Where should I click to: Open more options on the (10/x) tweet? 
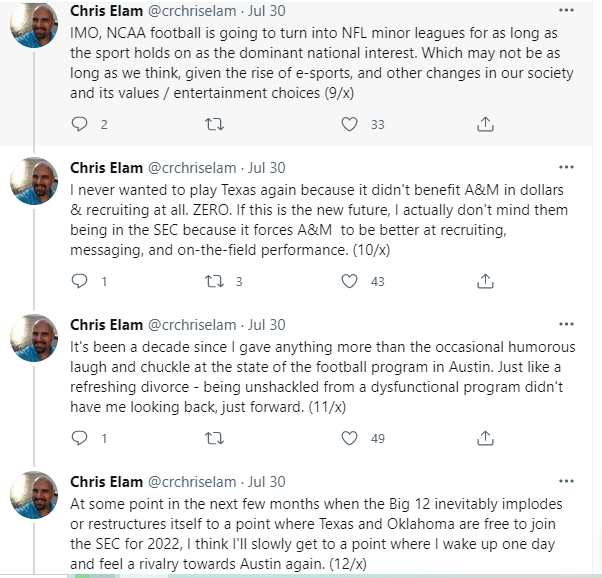[566, 167]
